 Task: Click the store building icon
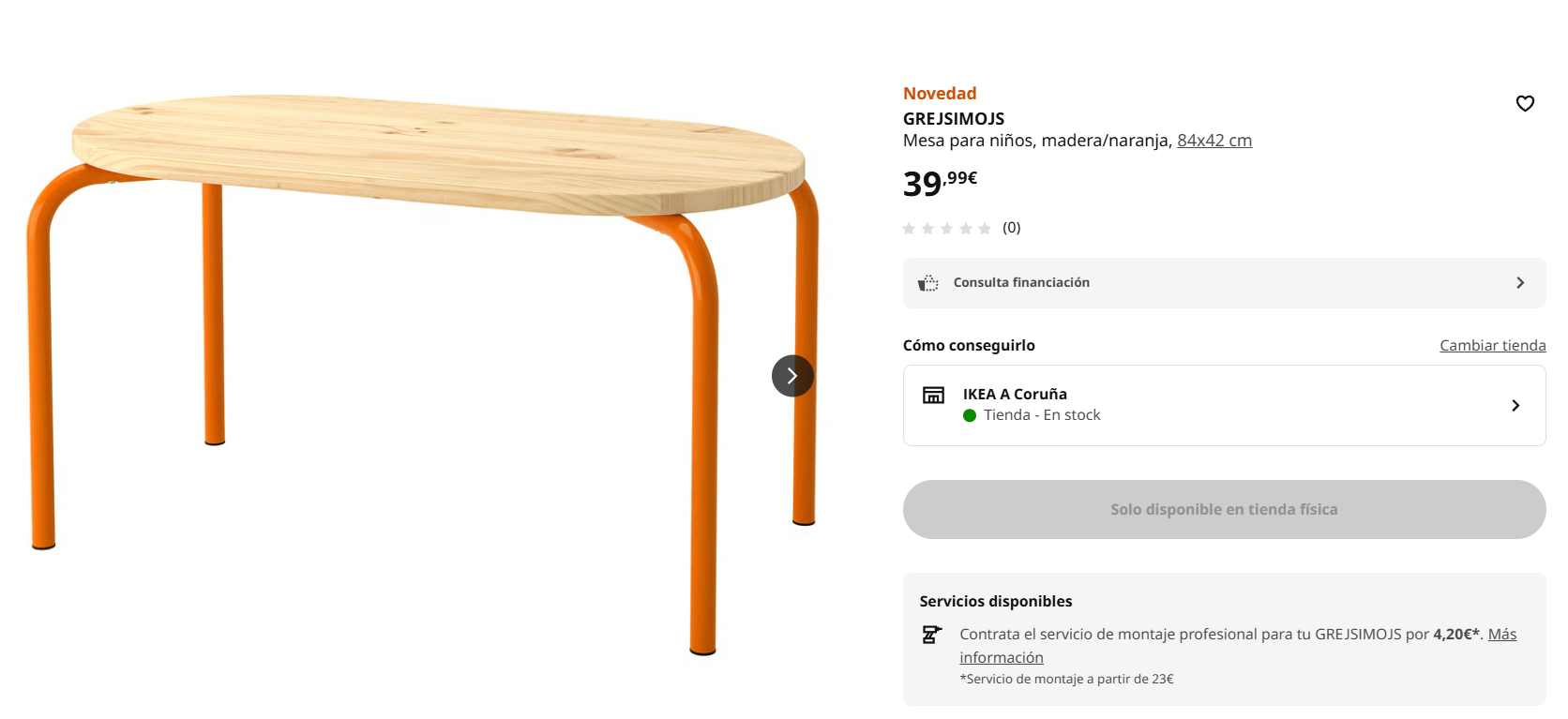pos(933,395)
